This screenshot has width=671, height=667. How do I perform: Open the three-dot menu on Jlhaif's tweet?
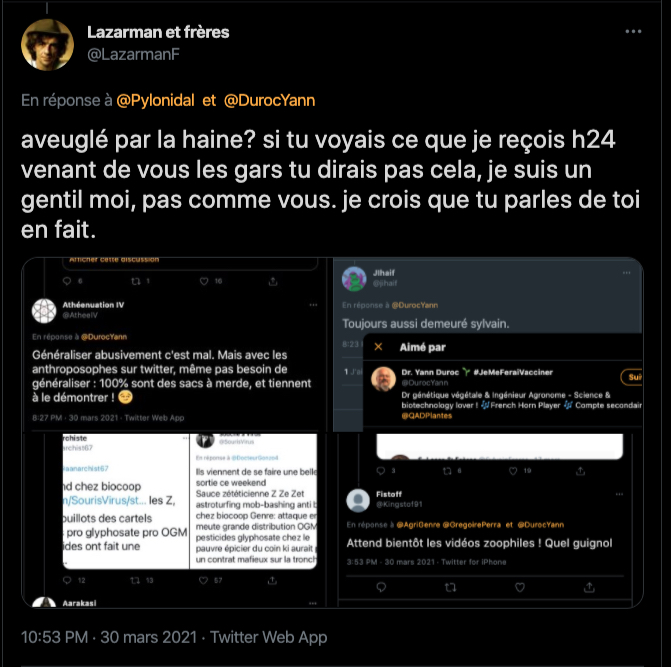point(626,272)
